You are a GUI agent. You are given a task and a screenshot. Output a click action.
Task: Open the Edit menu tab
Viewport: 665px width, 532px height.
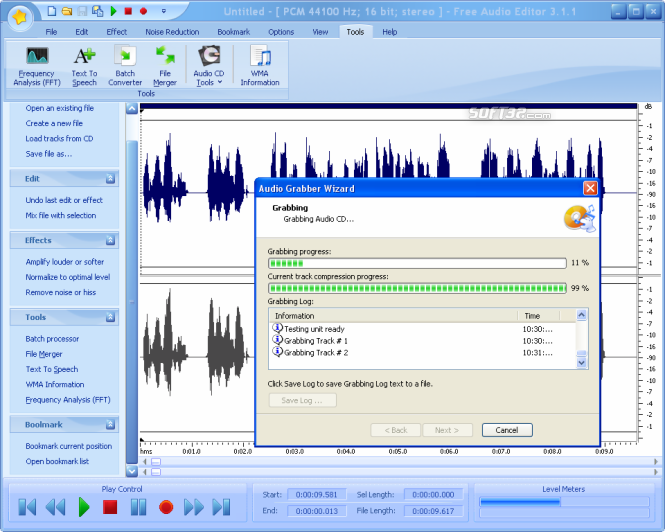tap(82, 32)
